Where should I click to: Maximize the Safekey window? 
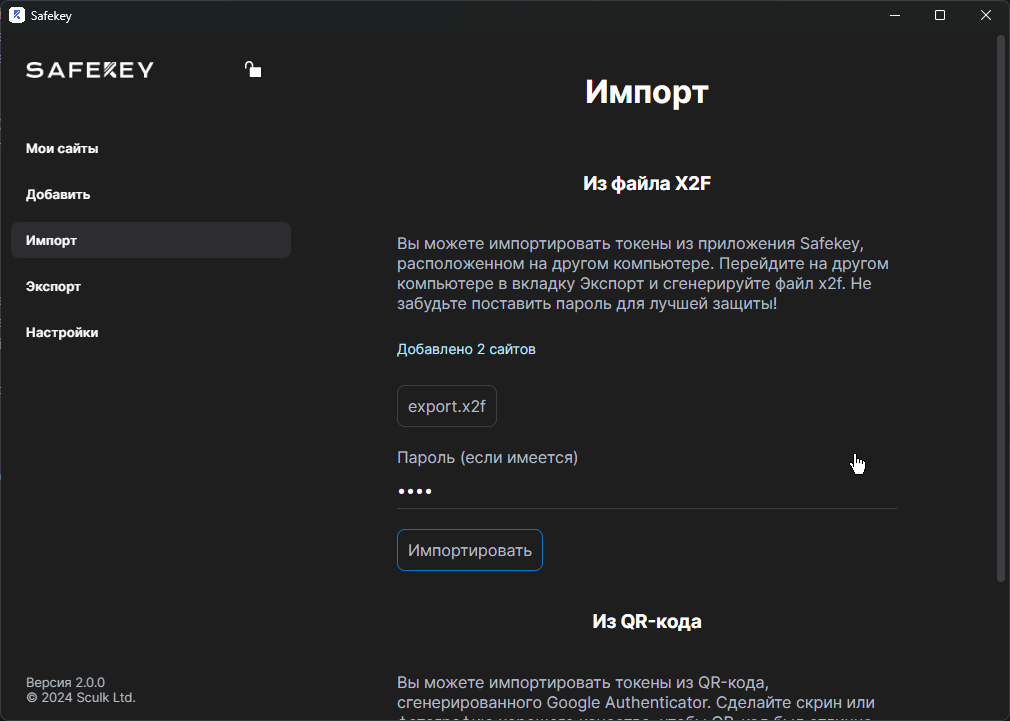pos(940,15)
